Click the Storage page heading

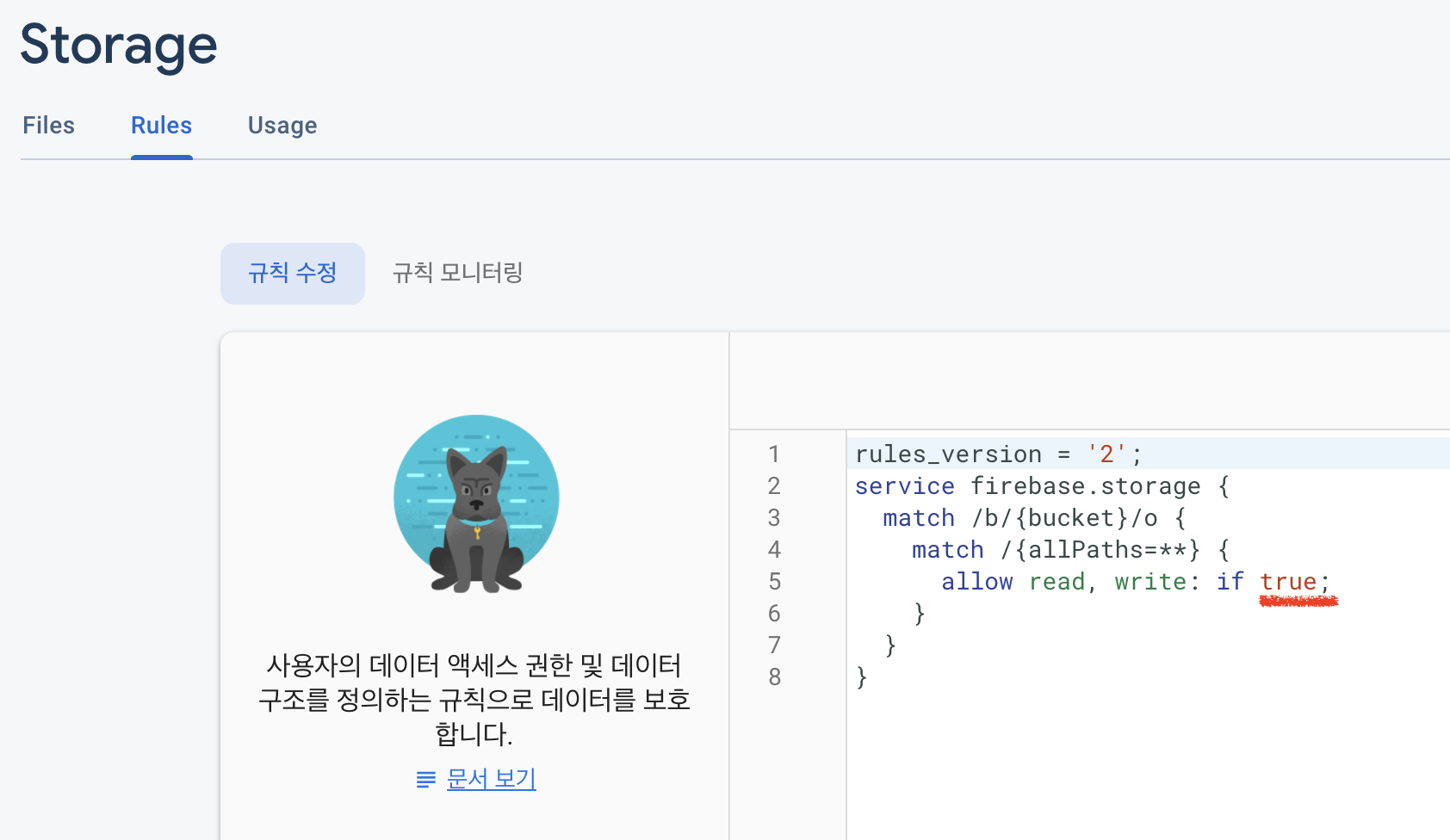(119, 45)
